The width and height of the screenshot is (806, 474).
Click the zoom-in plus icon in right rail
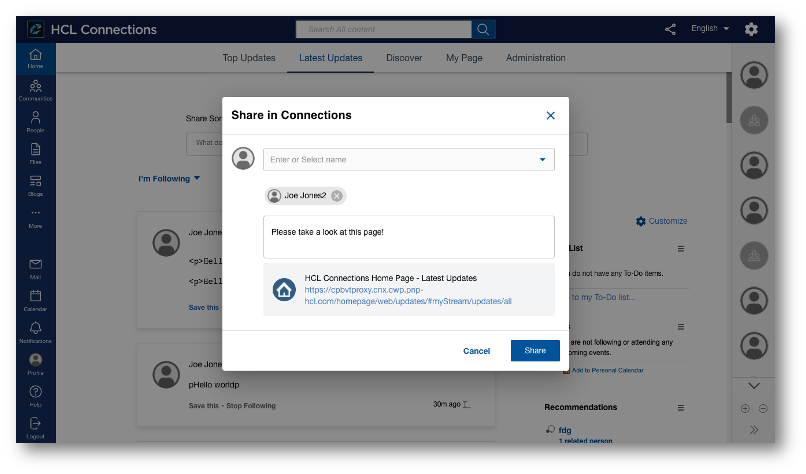pyautogui.click(x=745, y=409)
